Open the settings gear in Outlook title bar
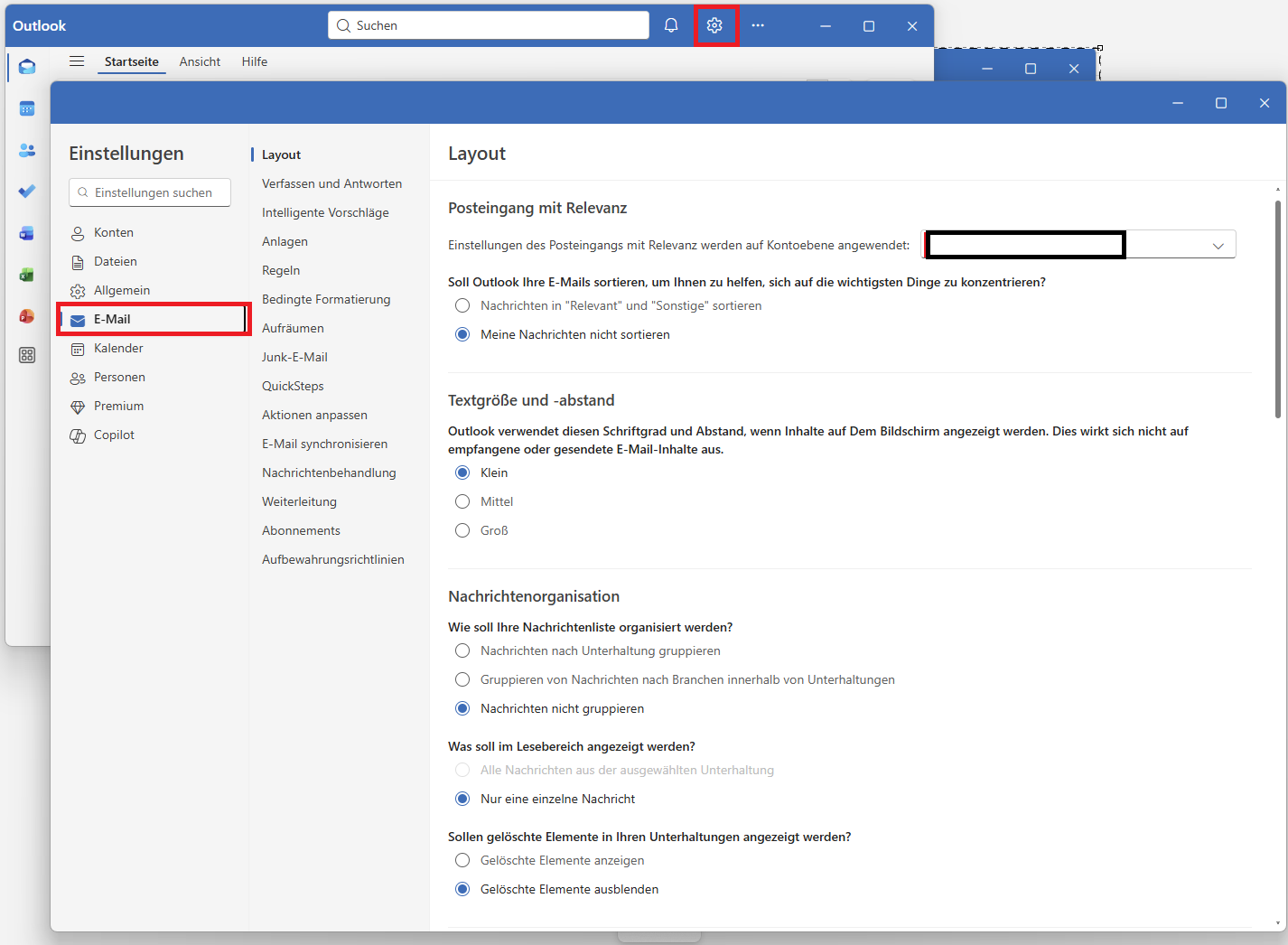This screenshot has width=1288, height=945. coord(714,25)
